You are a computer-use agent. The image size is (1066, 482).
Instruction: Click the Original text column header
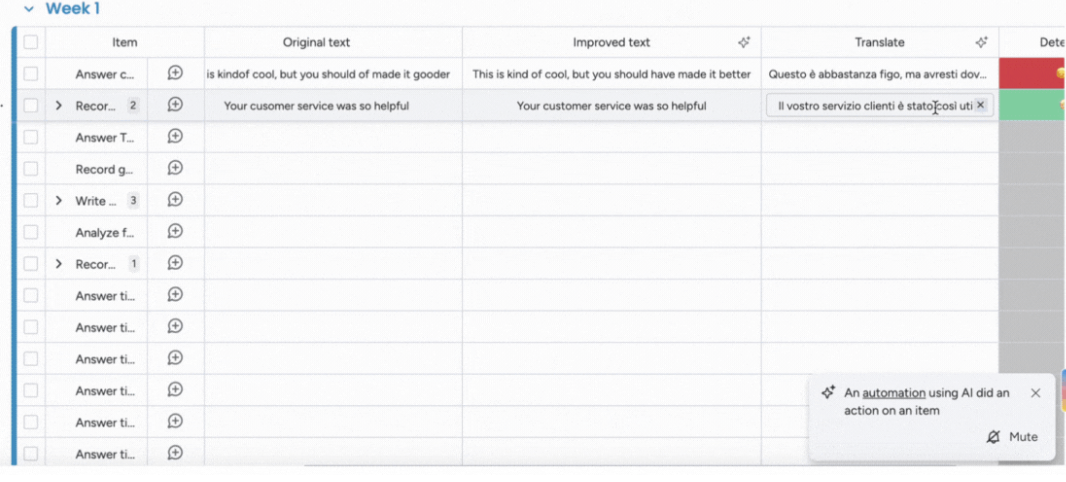point(316,42)
